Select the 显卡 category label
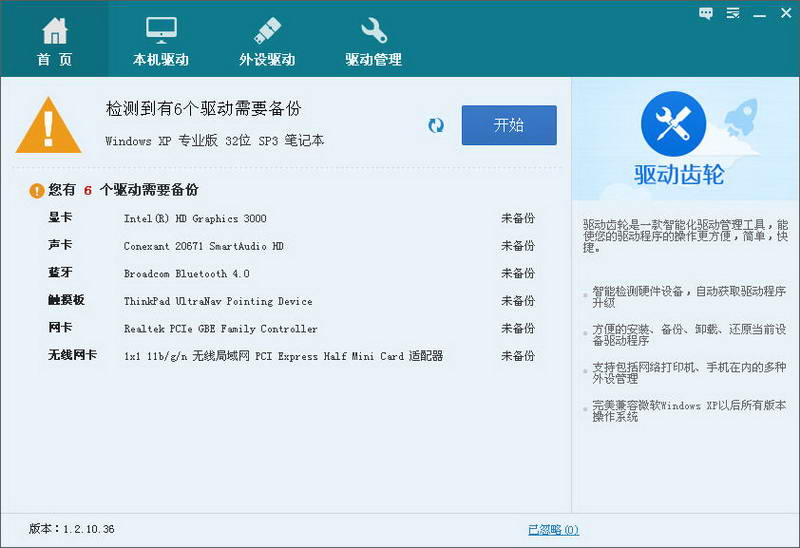This screenshot has height=548, width=800. (60, 217)
